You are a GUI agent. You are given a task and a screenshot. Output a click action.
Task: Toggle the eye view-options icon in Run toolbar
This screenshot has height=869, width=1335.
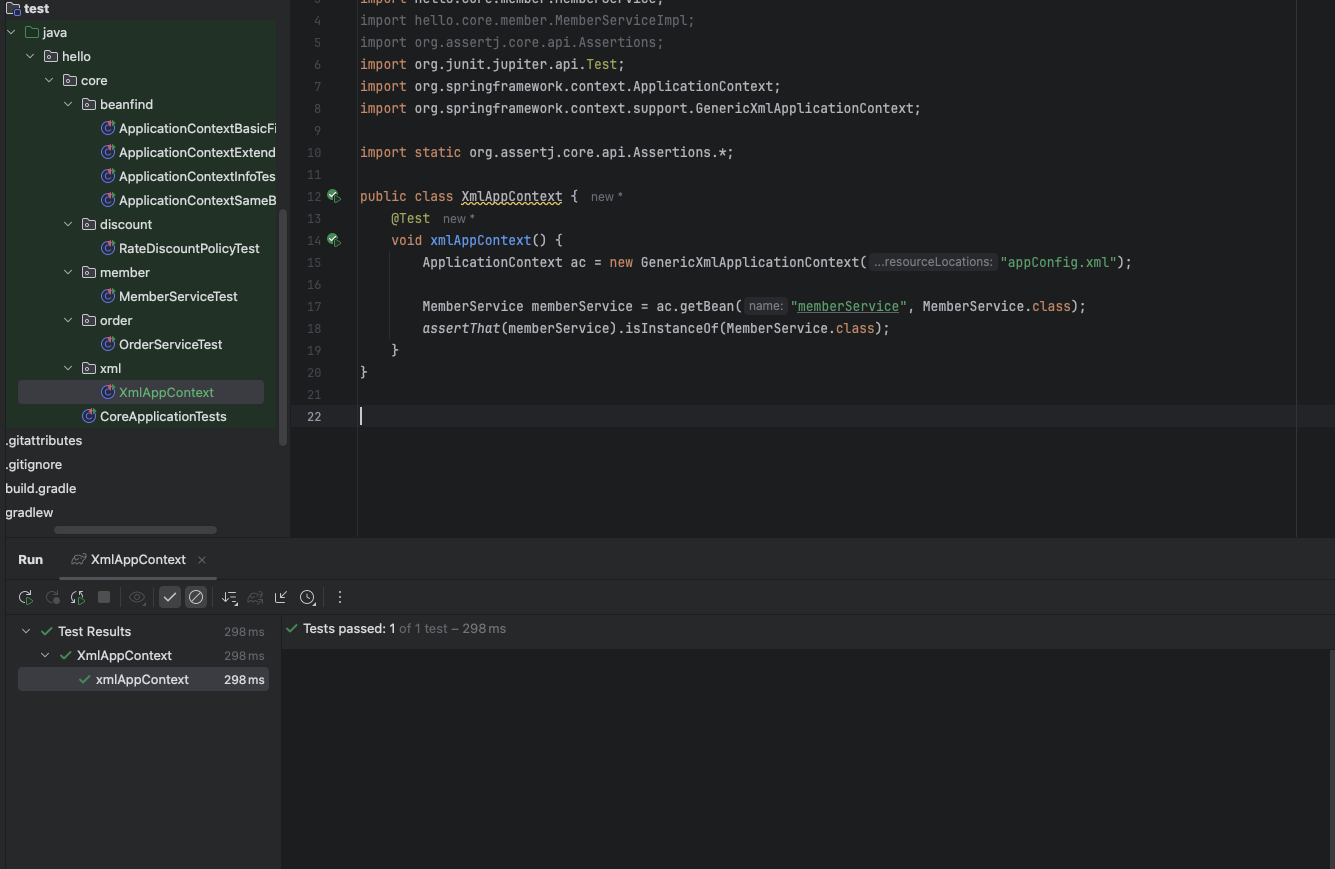tap(137, 597)
